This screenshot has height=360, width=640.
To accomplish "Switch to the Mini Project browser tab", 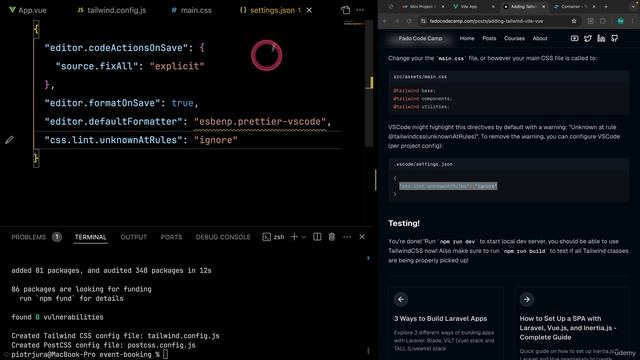I will point(422,7).
